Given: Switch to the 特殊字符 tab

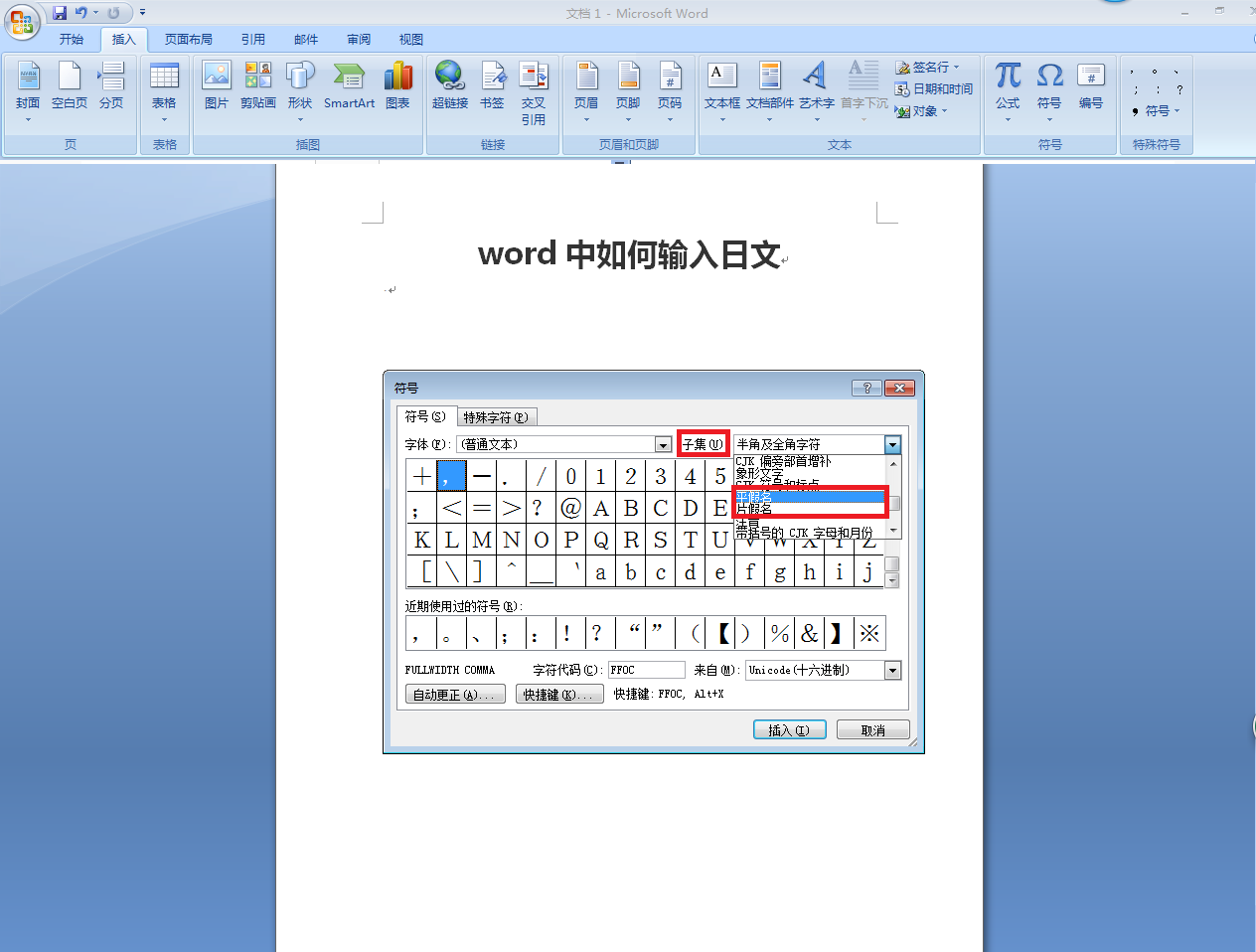Looking at the screenshot, I should [495, 417].
